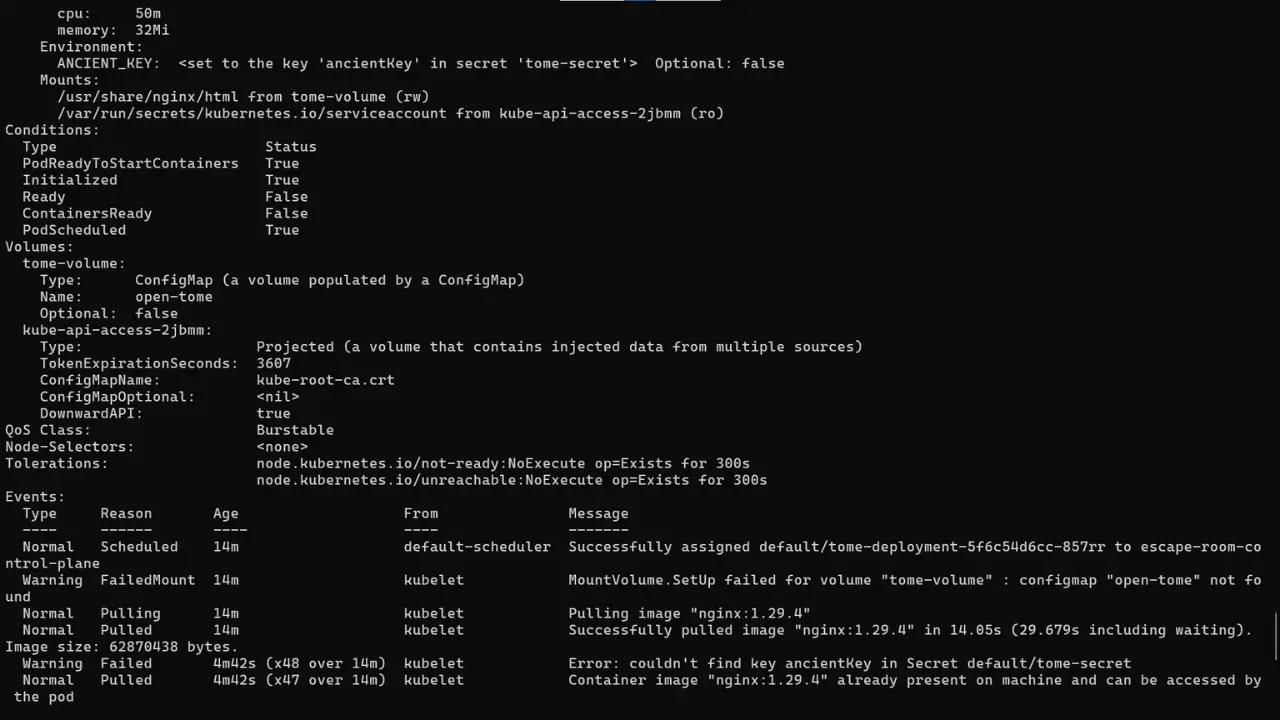Click the open-tome volume name value
The image size is (1280, 720).
[174, 297]
